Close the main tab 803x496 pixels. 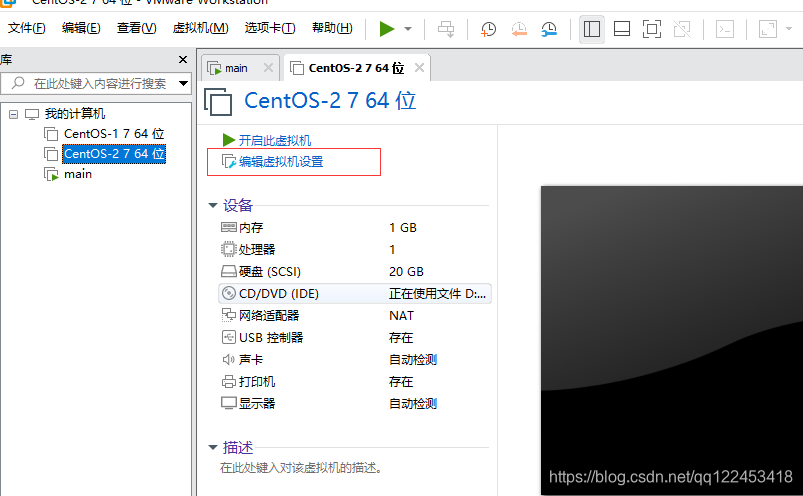click(268, 68)
